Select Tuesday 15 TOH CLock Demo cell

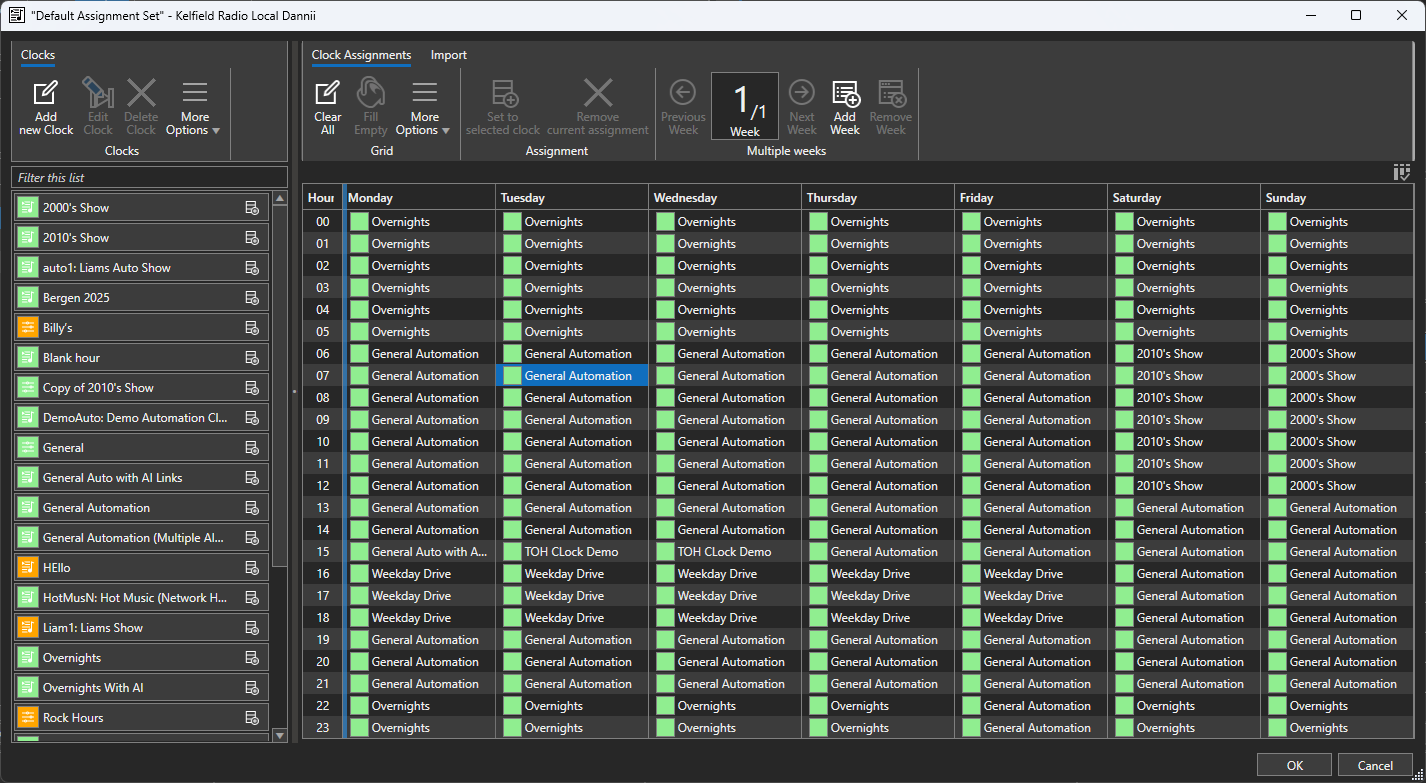click(x=572, y=552)
